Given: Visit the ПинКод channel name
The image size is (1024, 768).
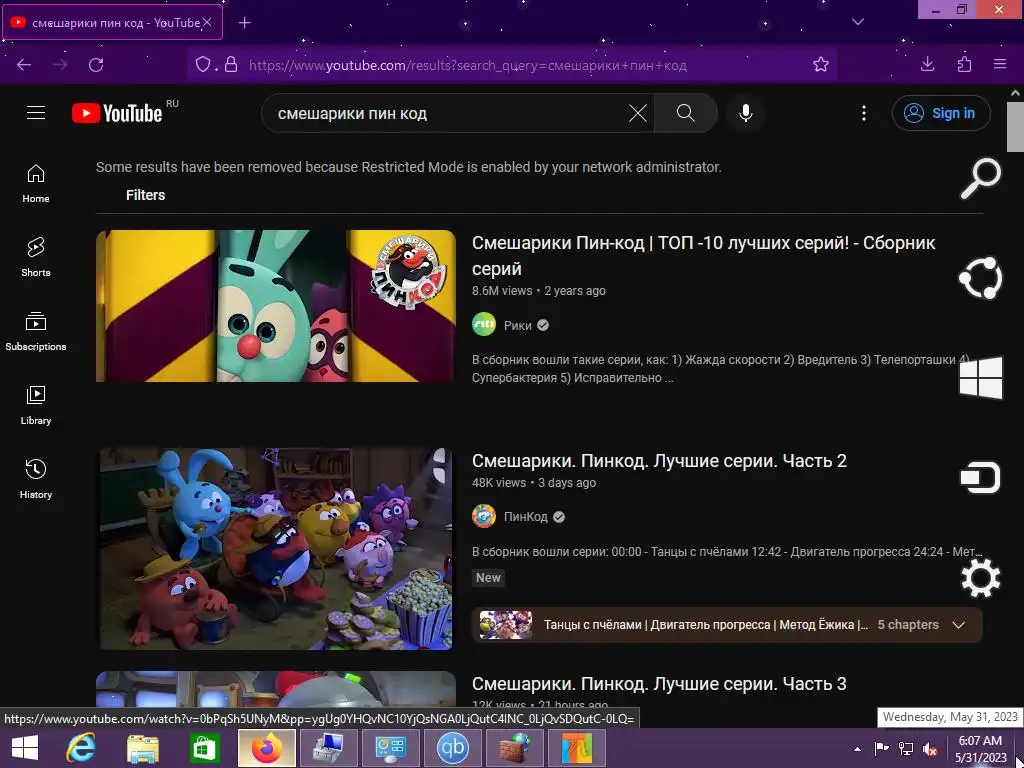Looking at the screenshot, I should coord(525,517).
